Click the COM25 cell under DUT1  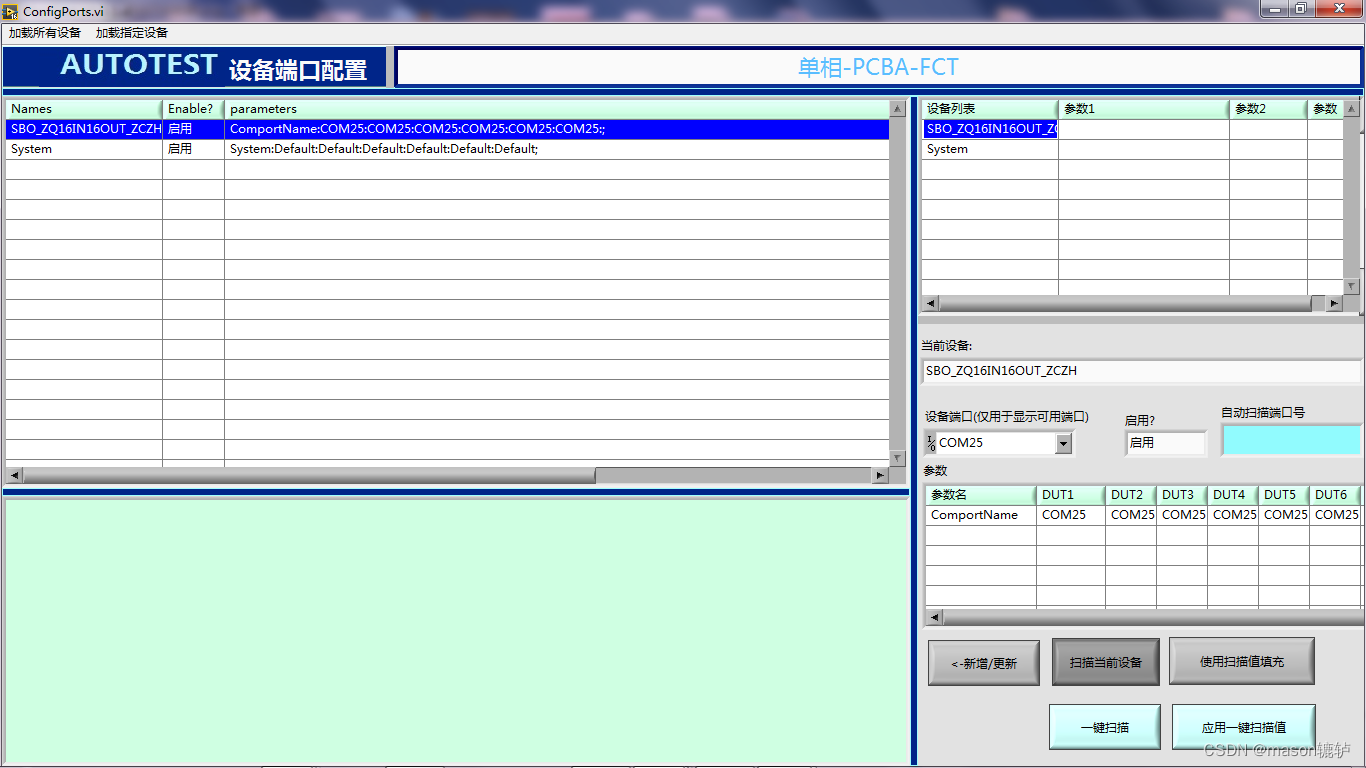1071,515
